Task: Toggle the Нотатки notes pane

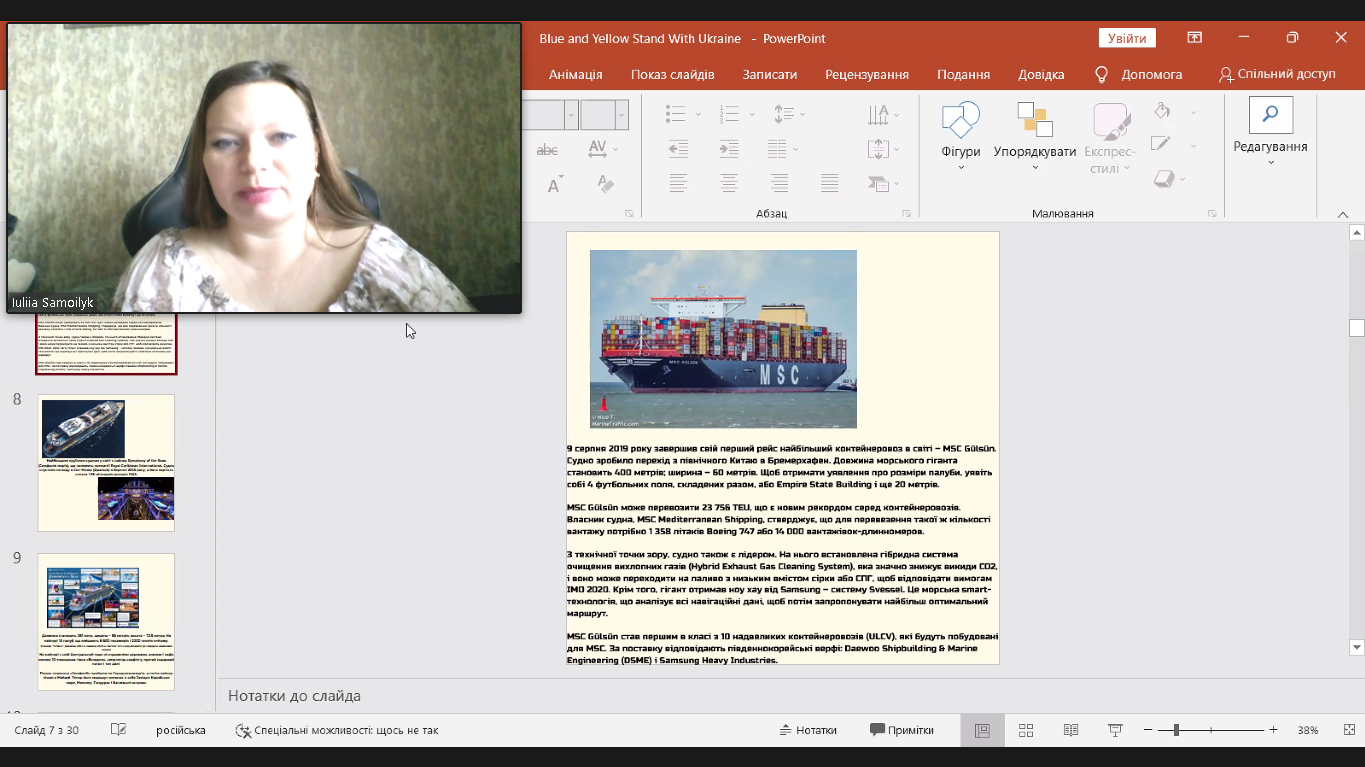Action: click(808, 731)
